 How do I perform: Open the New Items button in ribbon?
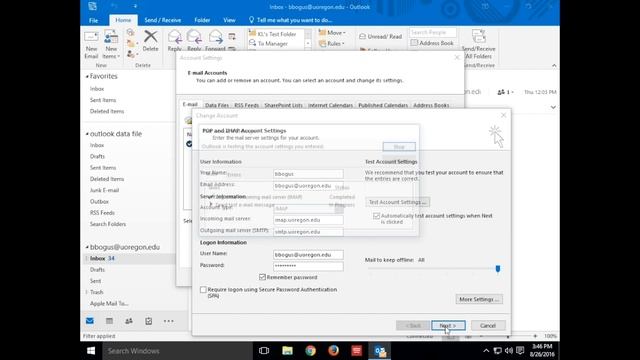point(111,45)
